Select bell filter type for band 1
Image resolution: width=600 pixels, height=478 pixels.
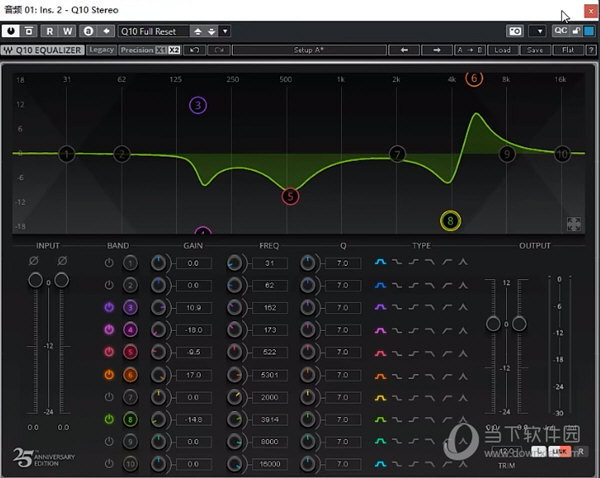pos(380,262)
